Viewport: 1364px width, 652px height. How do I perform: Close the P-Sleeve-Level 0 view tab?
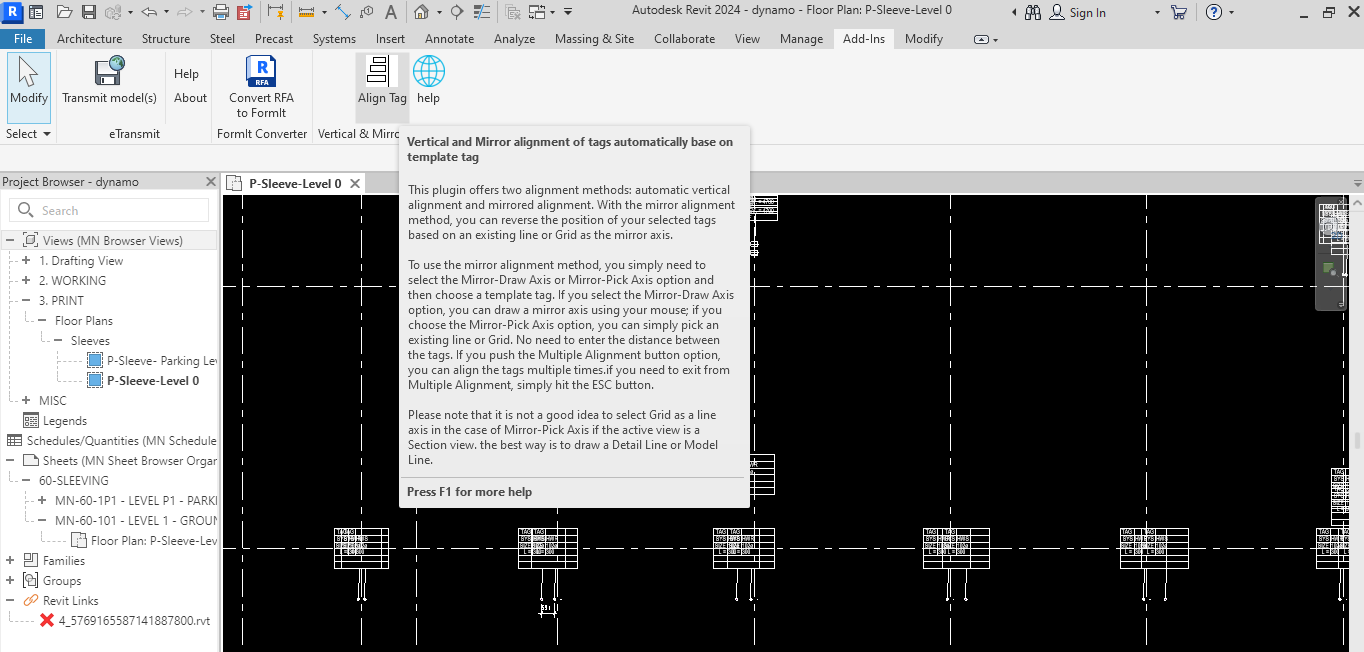point(355,183)
